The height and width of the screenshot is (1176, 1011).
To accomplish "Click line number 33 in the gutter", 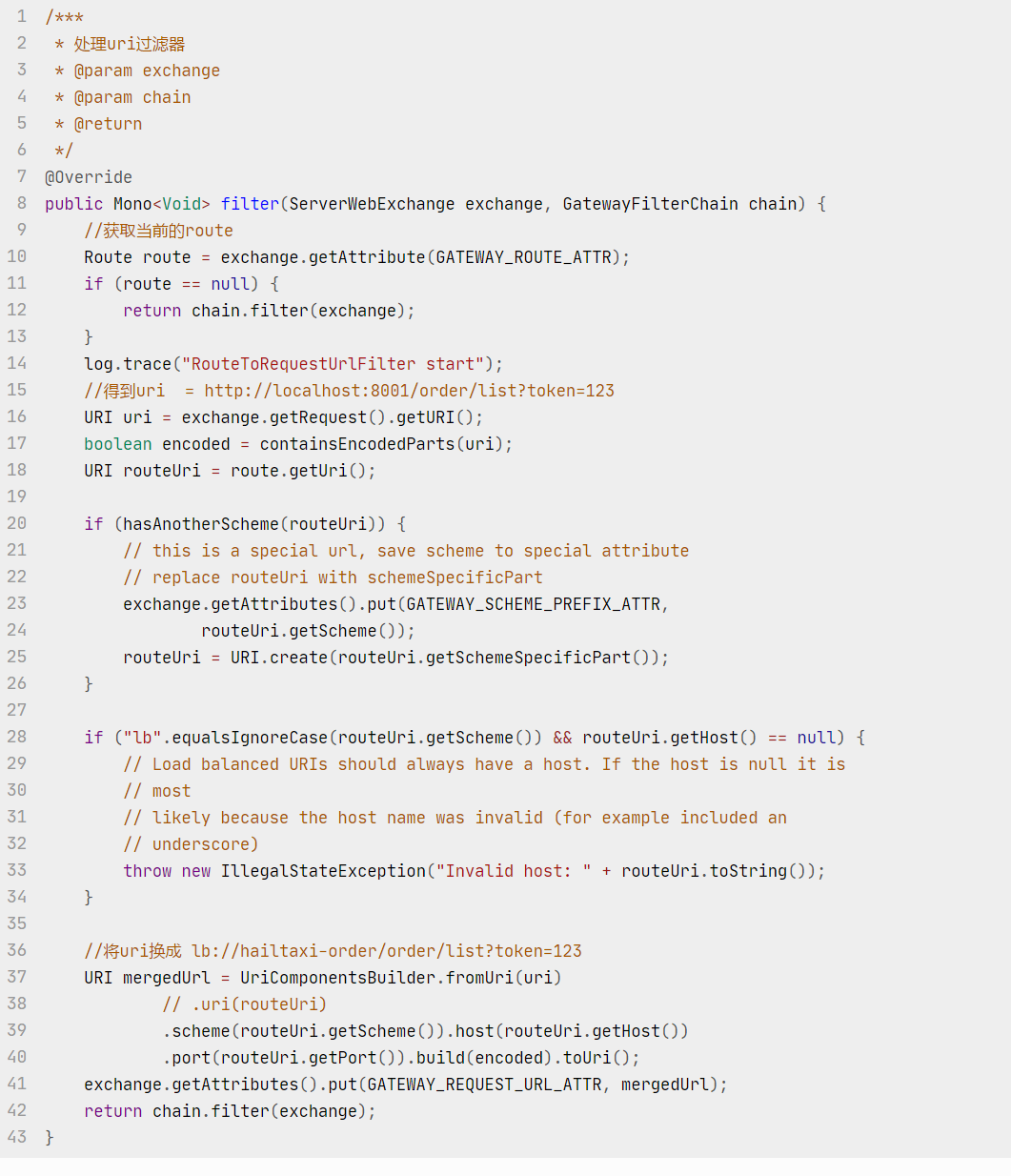I will (x=17, y=870).
